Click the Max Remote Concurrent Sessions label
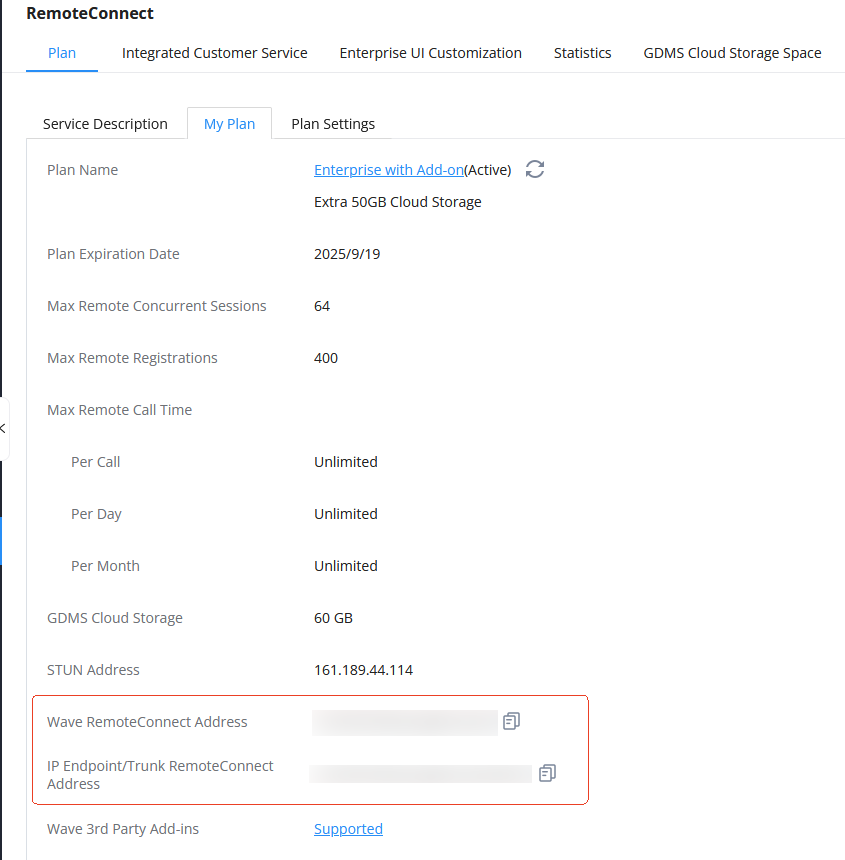 pyautogui.click(x=156, y=306)
